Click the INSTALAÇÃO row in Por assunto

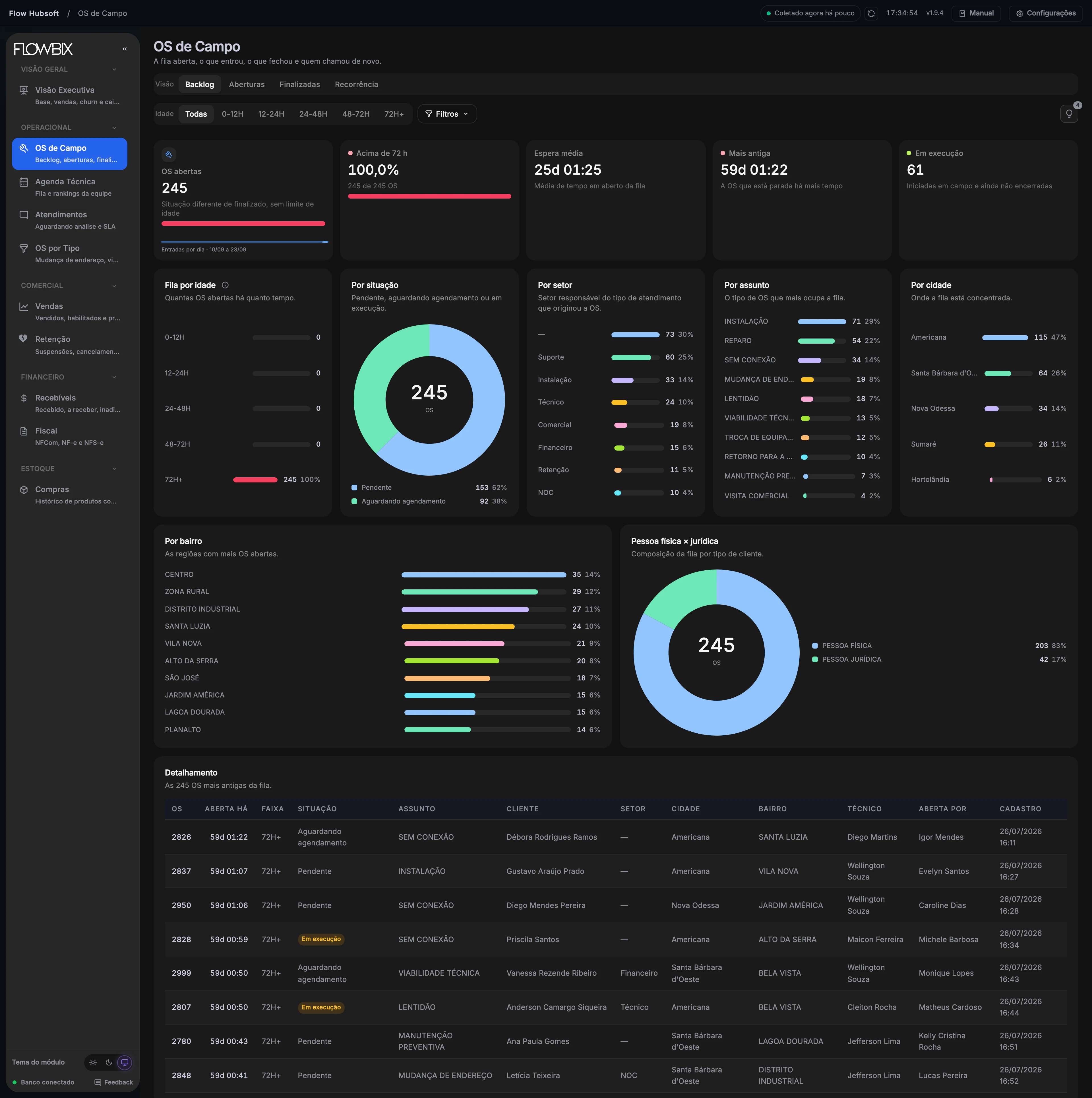coord(802,322)
